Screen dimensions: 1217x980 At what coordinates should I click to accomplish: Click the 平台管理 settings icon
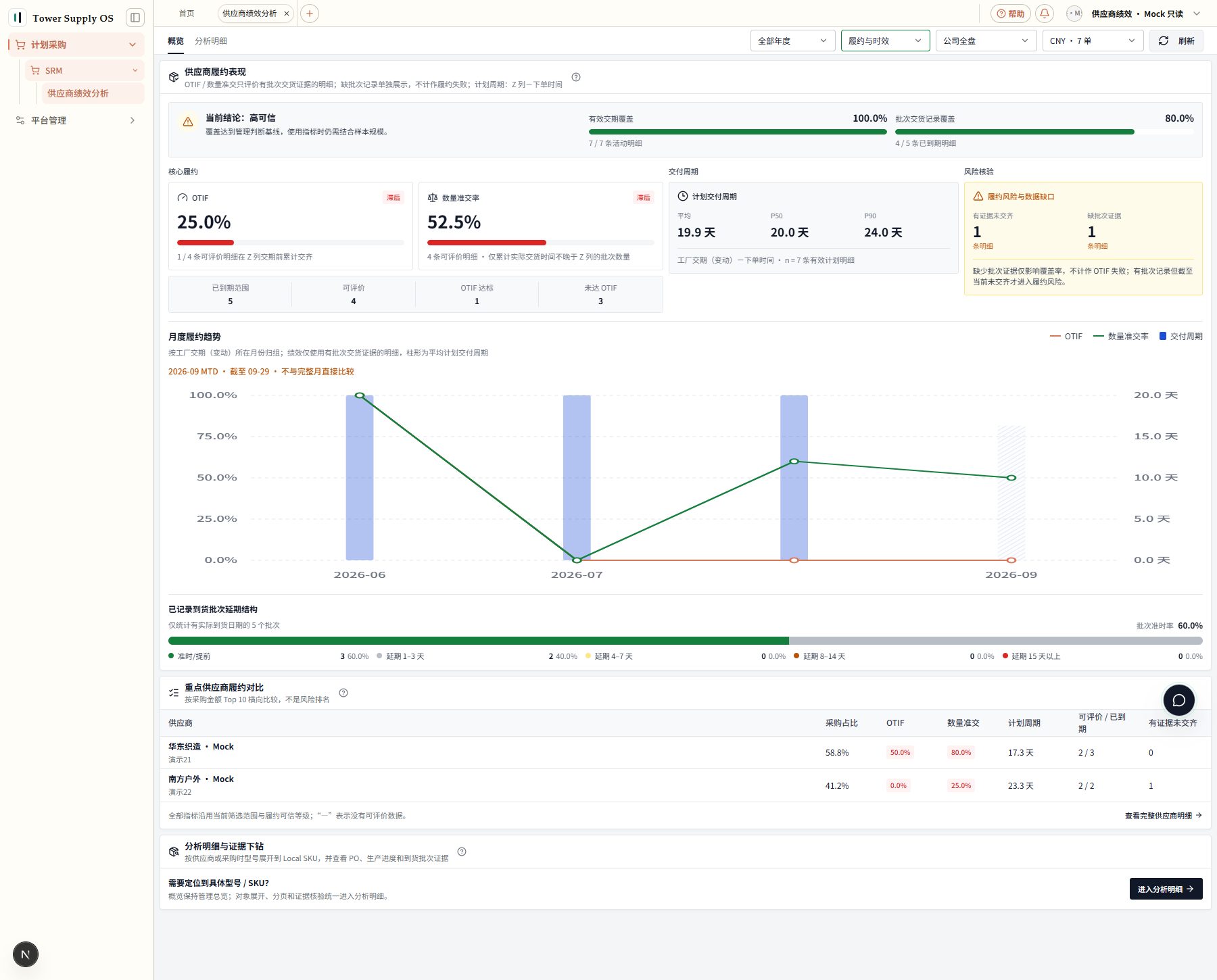click(20, 120)
